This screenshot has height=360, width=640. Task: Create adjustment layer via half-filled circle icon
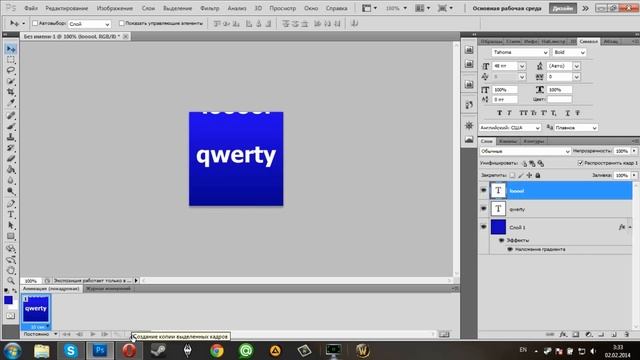[588, 334]
